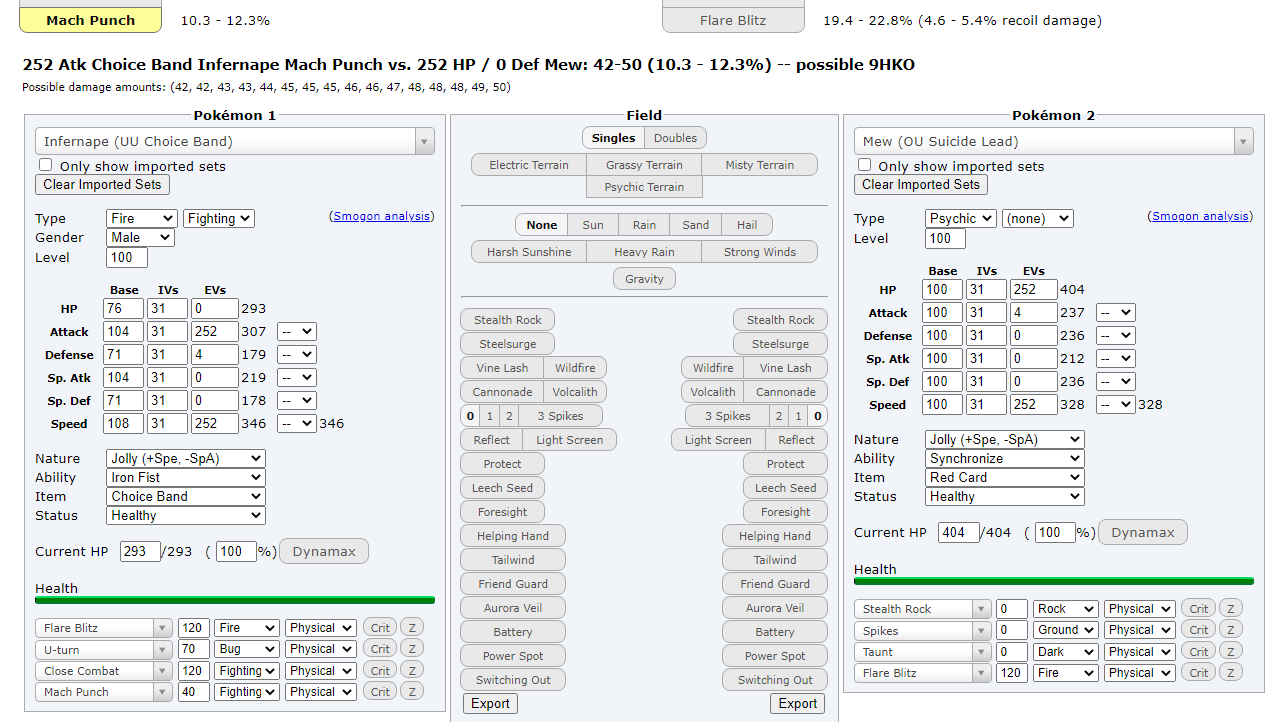Select the Doubles format toggle

[675, 138]
